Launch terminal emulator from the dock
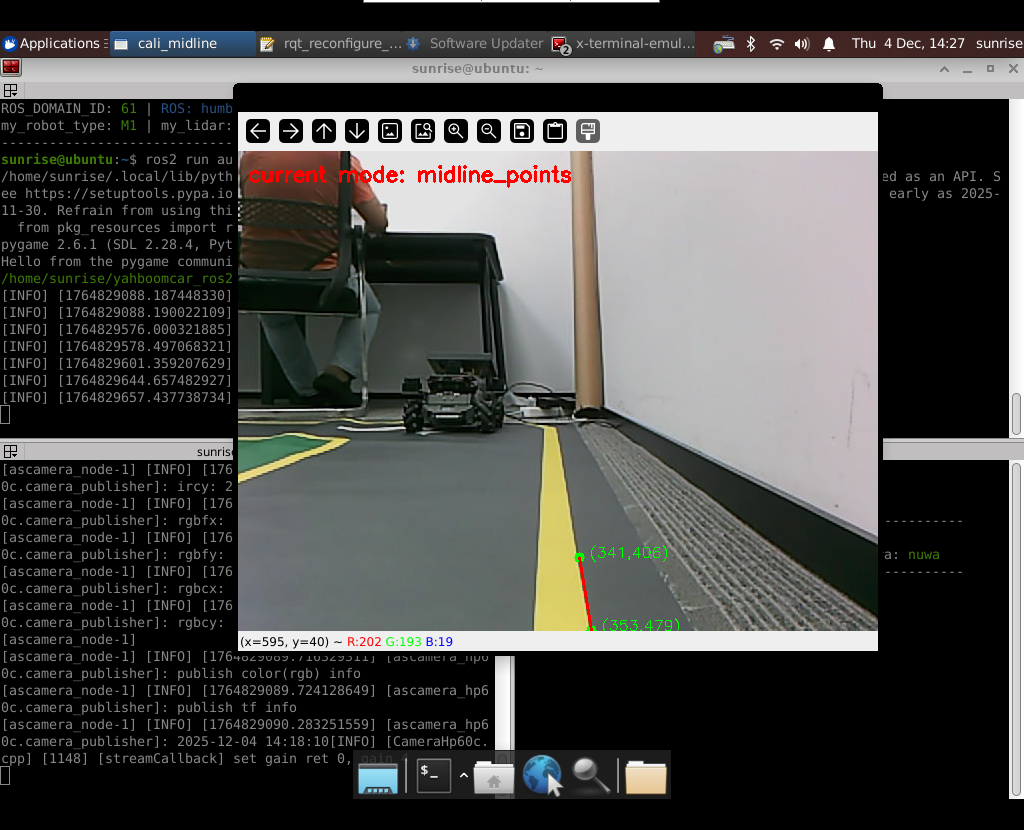Screen dimensions: 1024x830 (x=433, y=775)
